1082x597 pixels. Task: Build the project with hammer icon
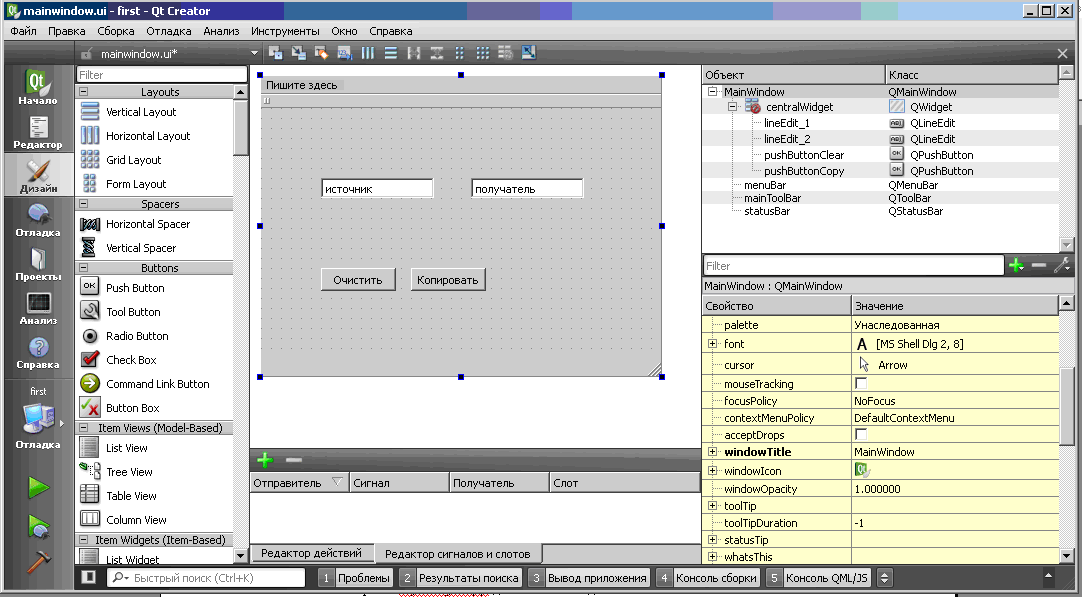coord(38,561)
